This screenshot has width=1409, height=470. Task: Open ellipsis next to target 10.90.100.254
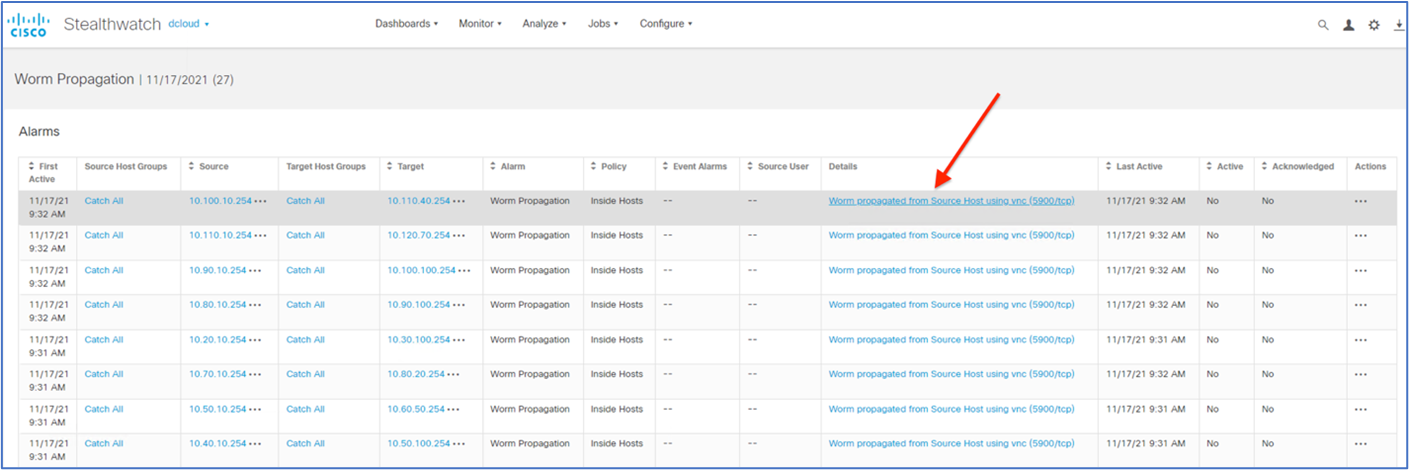click(459, 305)
